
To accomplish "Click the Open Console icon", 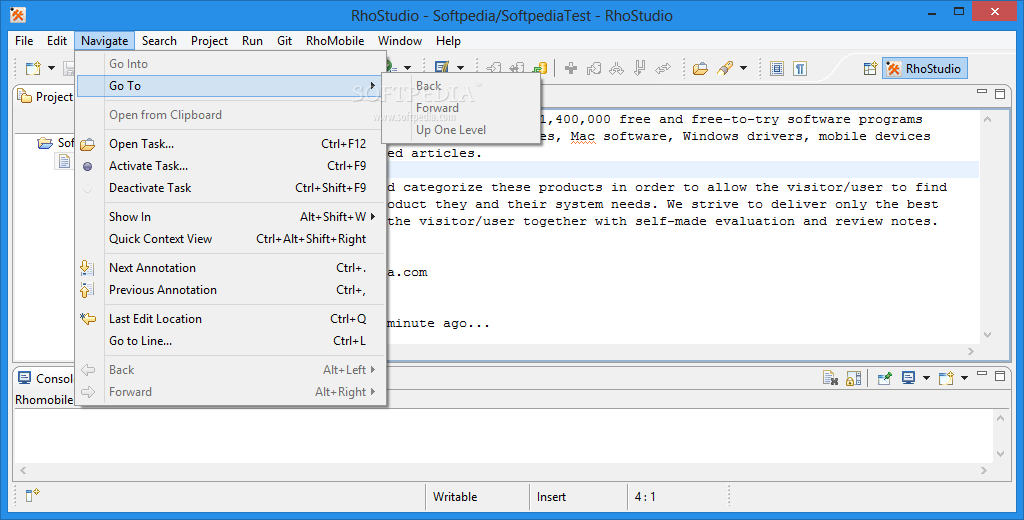I will 946,378.
